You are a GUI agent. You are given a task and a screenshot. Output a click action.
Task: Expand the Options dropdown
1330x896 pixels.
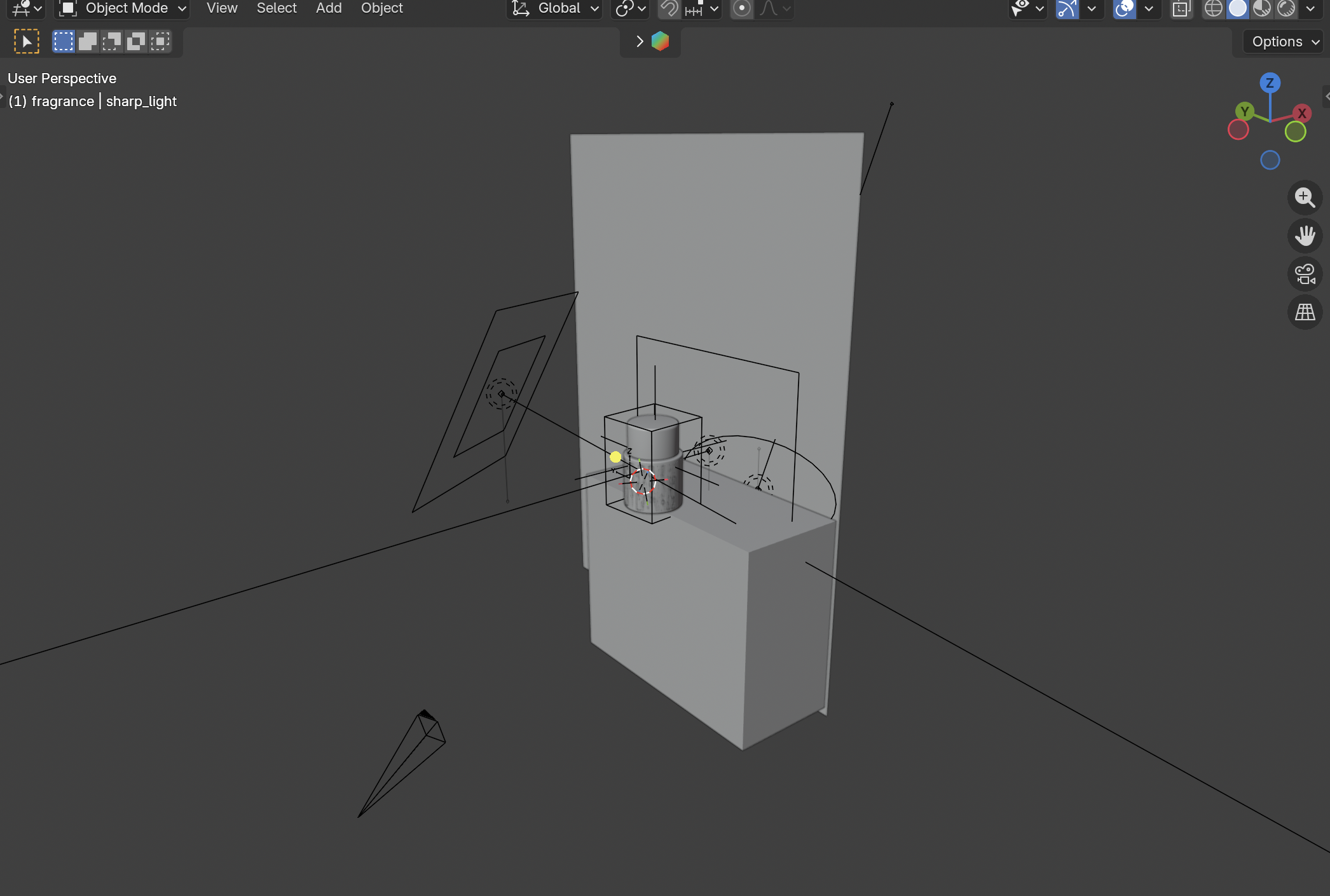[x=1284, y=41]
